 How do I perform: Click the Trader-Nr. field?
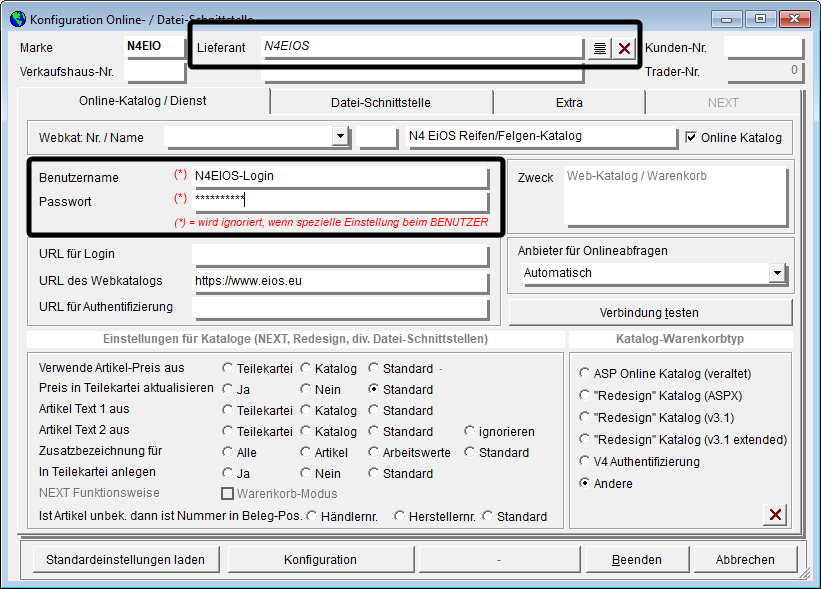click(764, 71)
